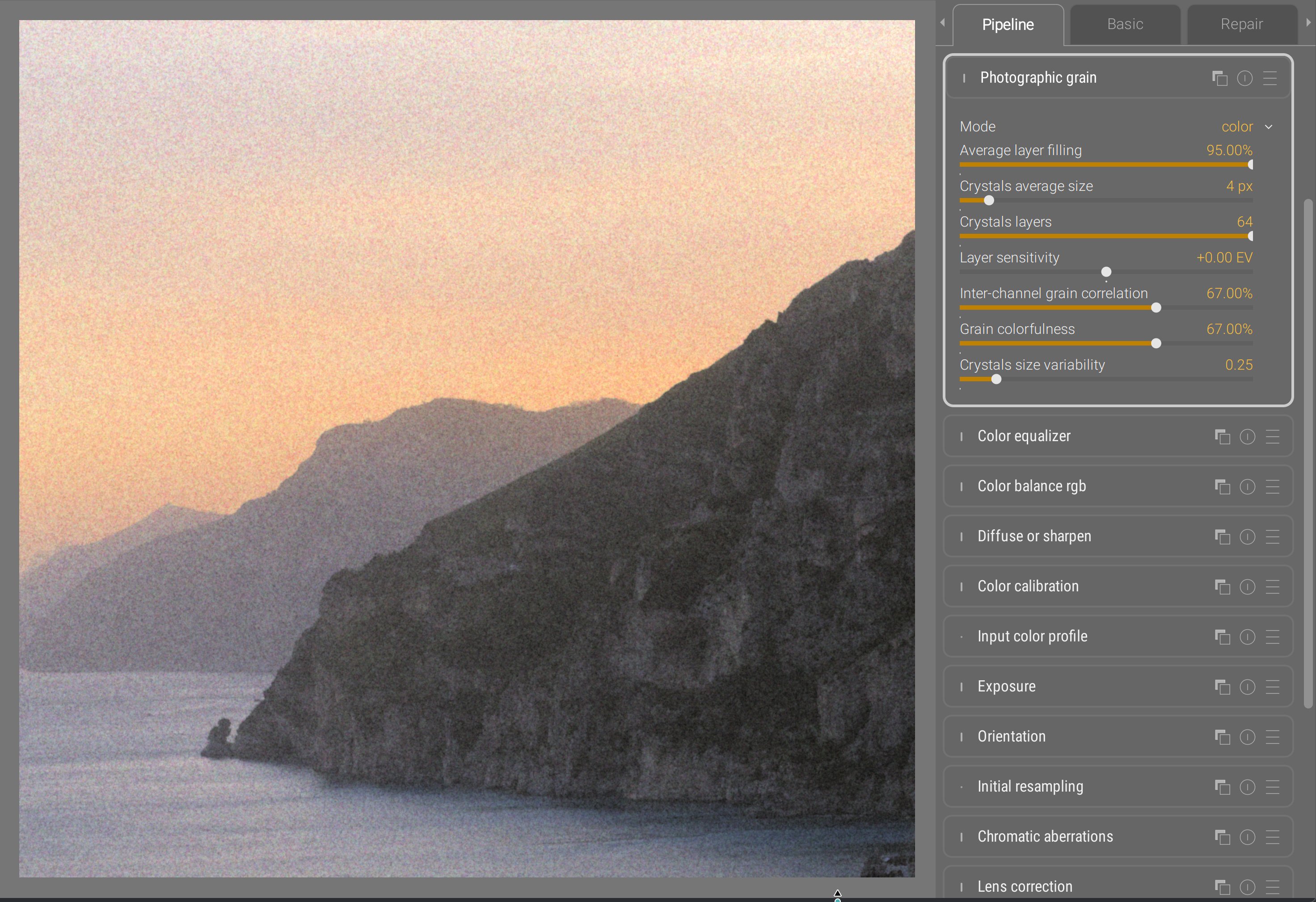Open presets menu for Photographic grain
This screenshot has width=1316, height=902.
(x=1270, y=78)
